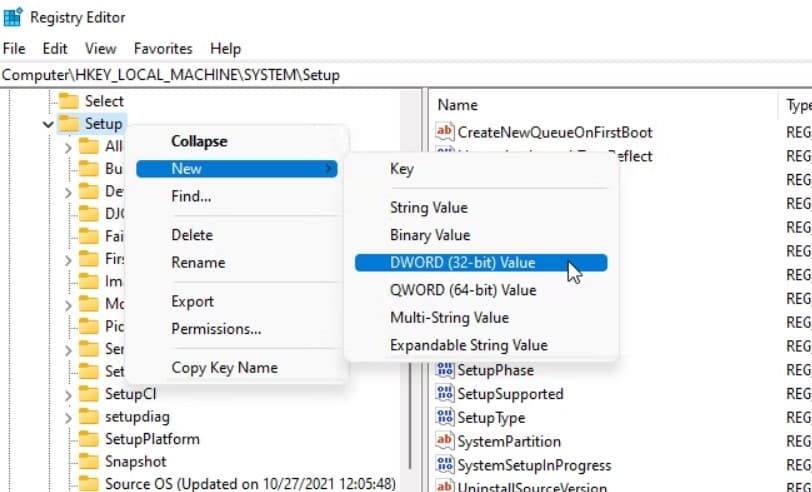
Task: Select the SetupSupported value
Action: 510,394
